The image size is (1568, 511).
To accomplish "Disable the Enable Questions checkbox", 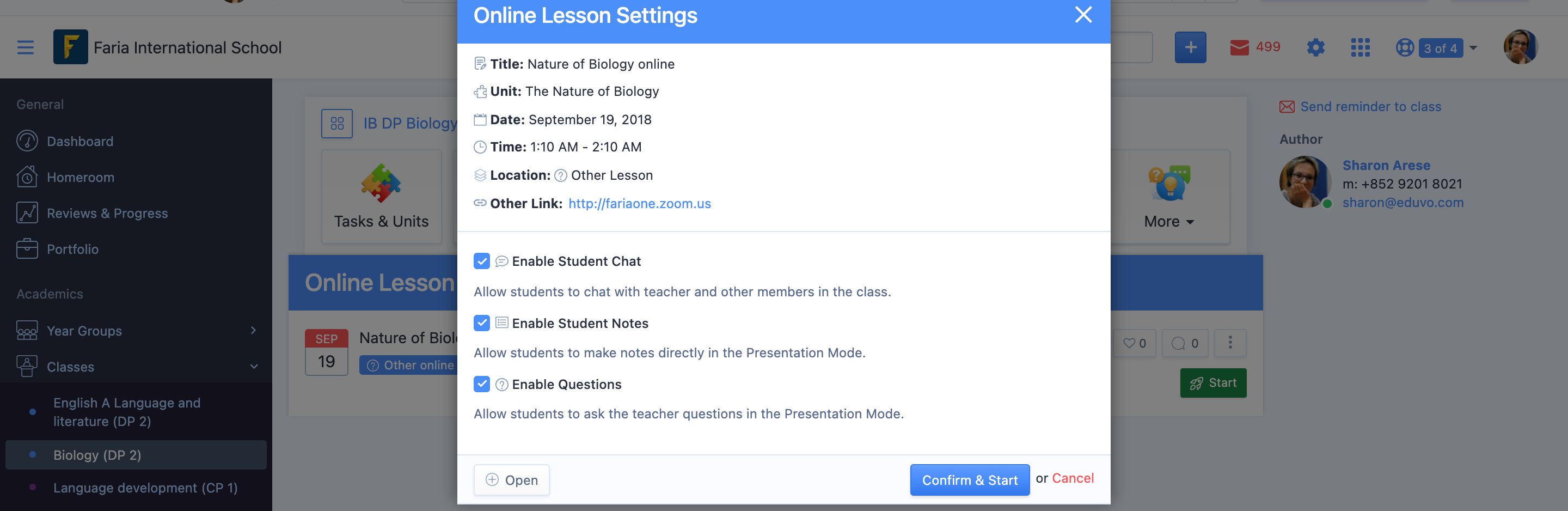I will [481, 384].
